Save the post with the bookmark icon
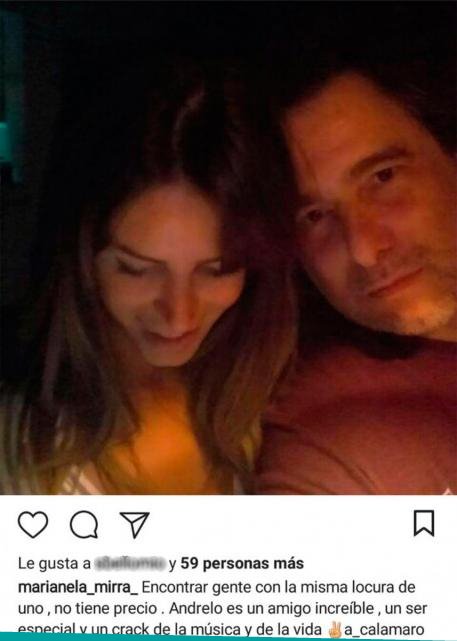Image resolution: width=457 pixels, height=641 pixels. click(x=424, y=523)
